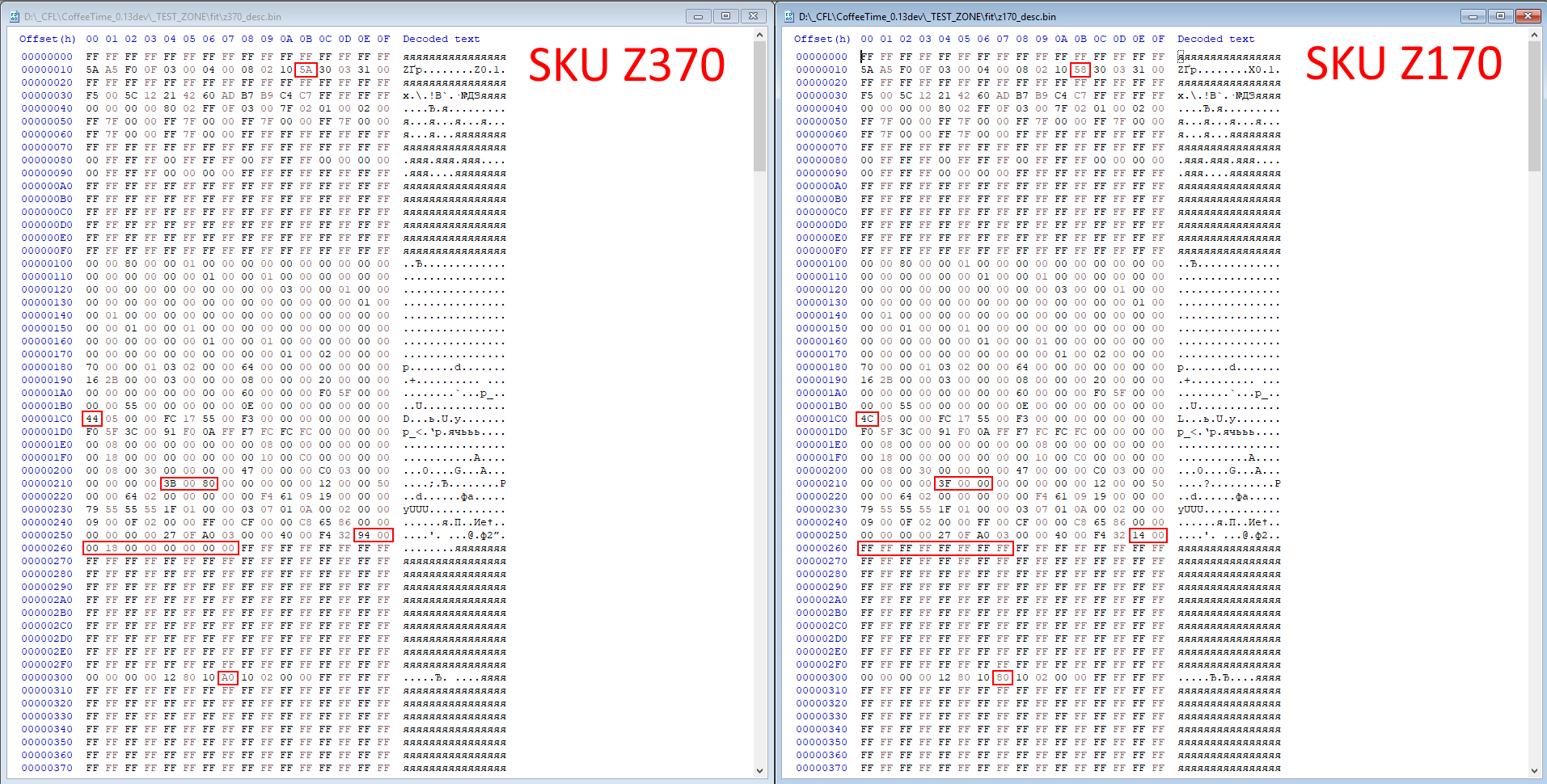
Task: Click the z170_desc.bin window title bar path
Action: 928,16
